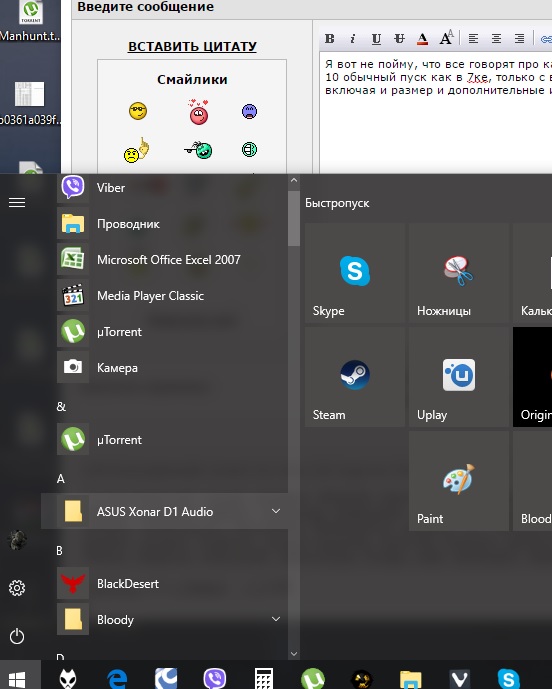Expand the Bloody folder
Screen dimensions: 552x689
(x=276, y=619)
